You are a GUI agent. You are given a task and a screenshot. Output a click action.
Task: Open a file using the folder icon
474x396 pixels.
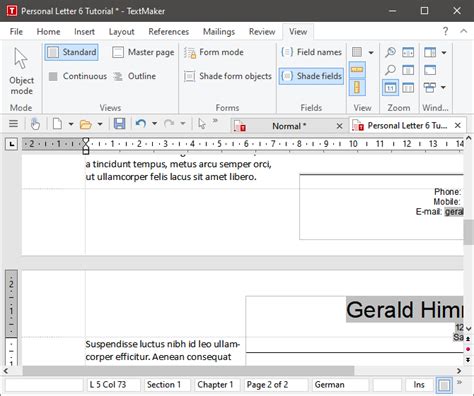click(x=86, y=124)
